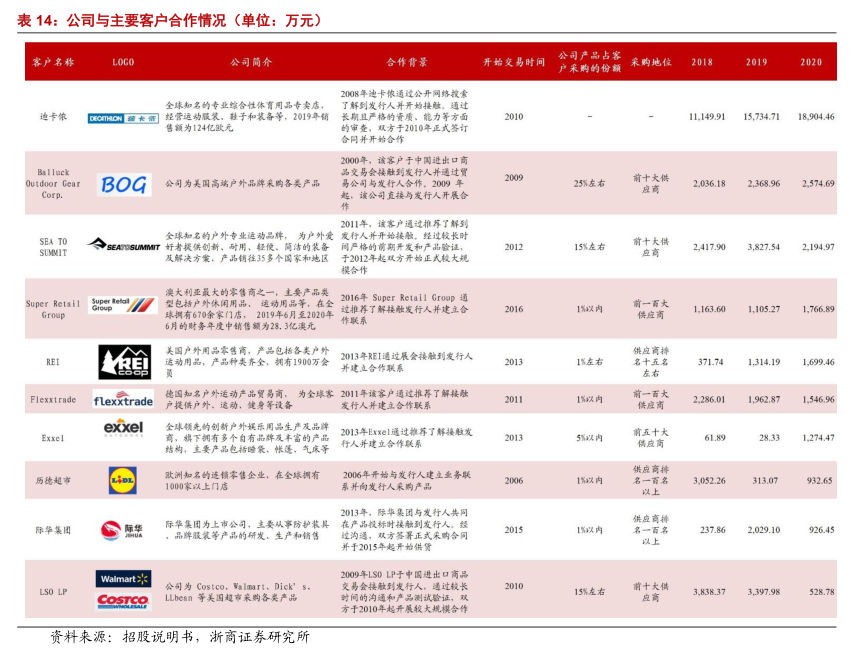Click the Super Retail Group logo
The height and width of the screenshot is (671, 853).
coord(117,304)
